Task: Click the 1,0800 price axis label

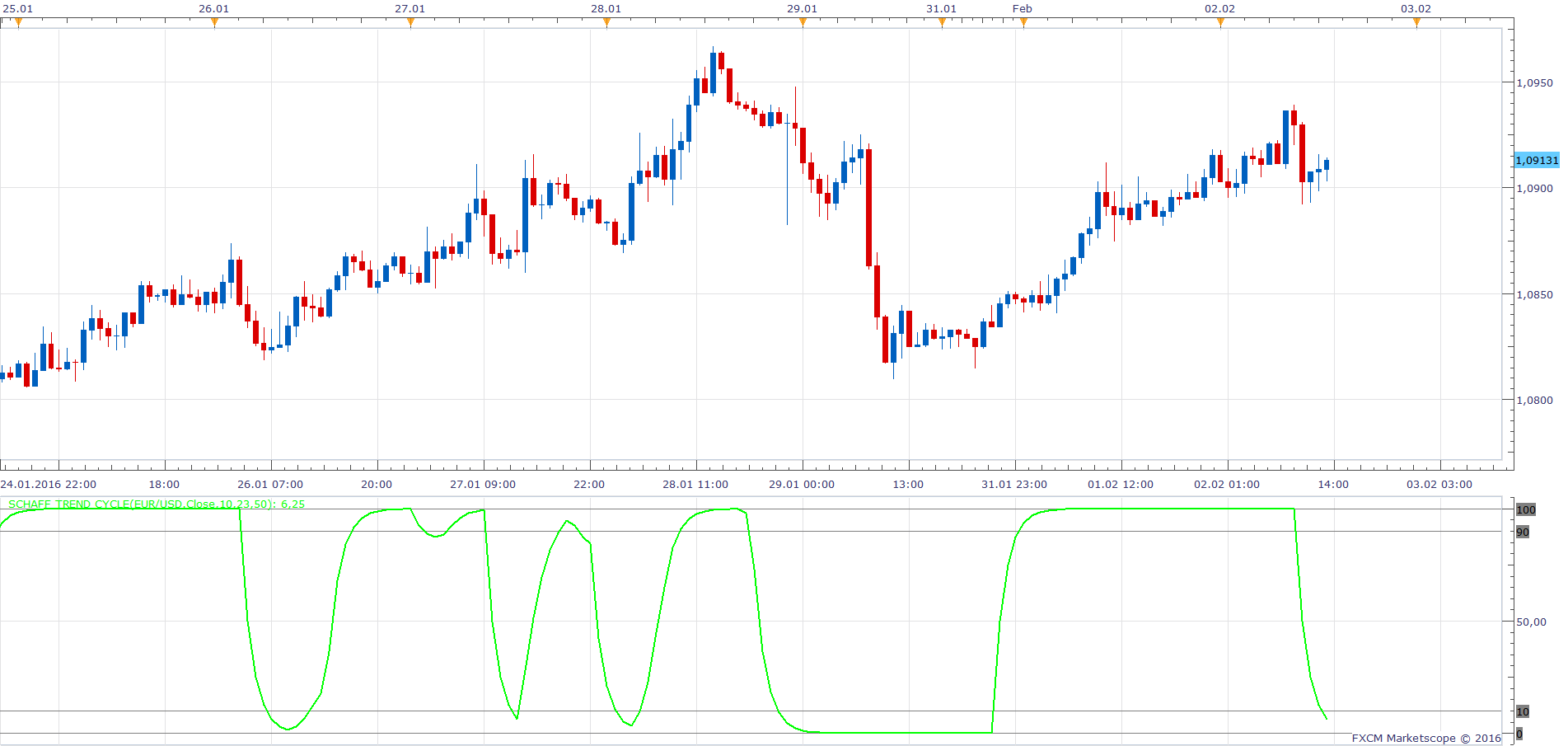Action: pos(1534,400)
